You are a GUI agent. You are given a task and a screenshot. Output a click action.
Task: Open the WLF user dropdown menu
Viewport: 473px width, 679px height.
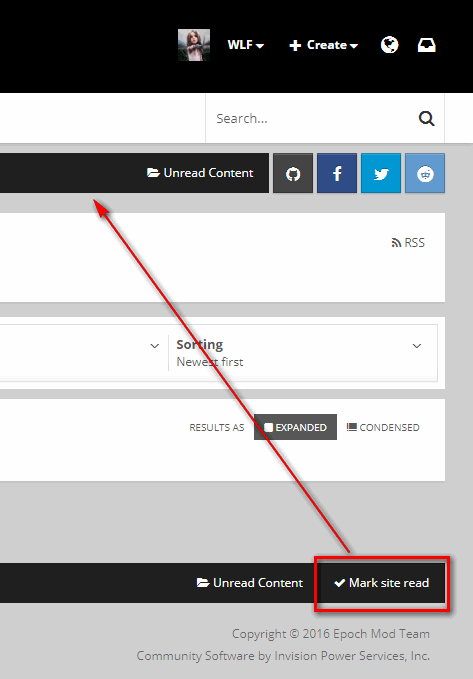click(x=246, y=45)
